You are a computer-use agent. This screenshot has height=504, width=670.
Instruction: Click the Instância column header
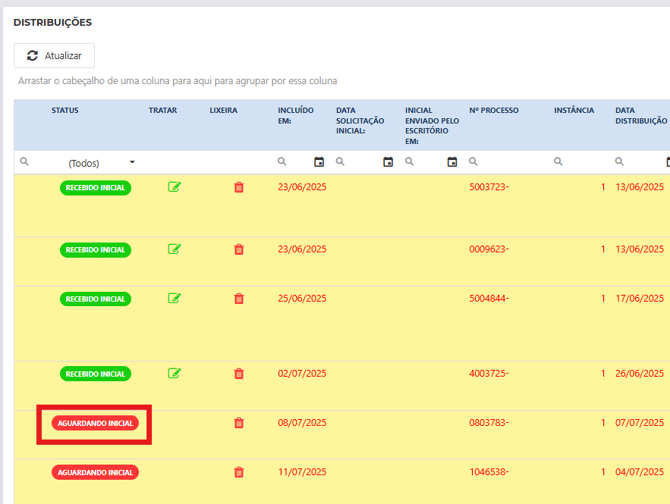[574, 110]
